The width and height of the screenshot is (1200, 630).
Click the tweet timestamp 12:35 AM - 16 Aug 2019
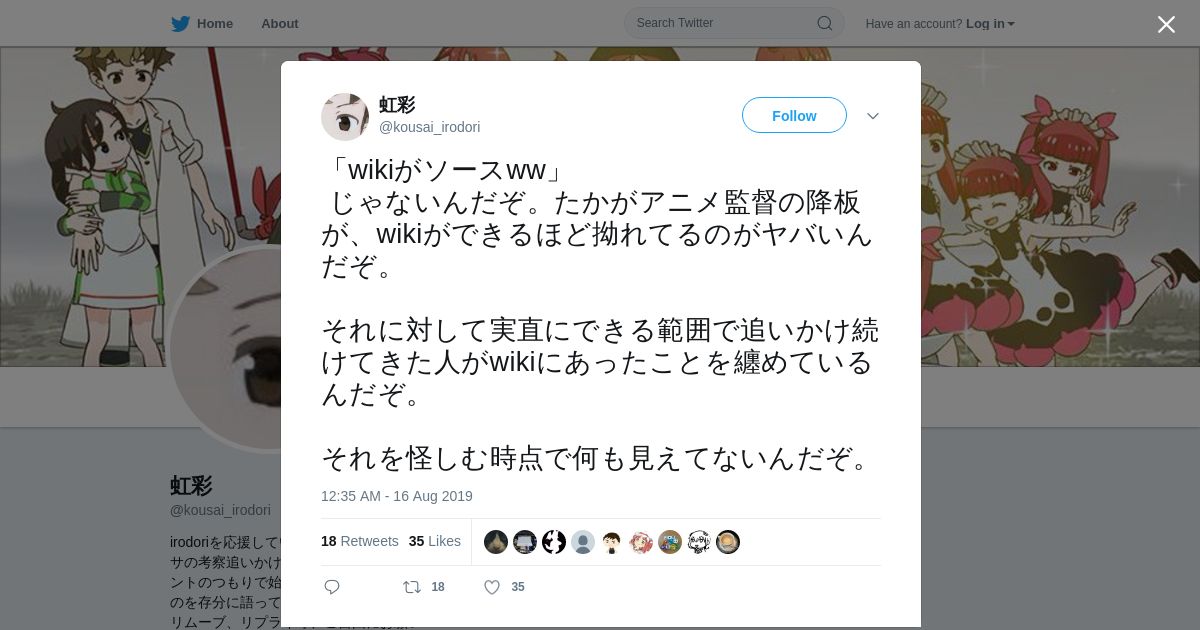tap(397, 496)
